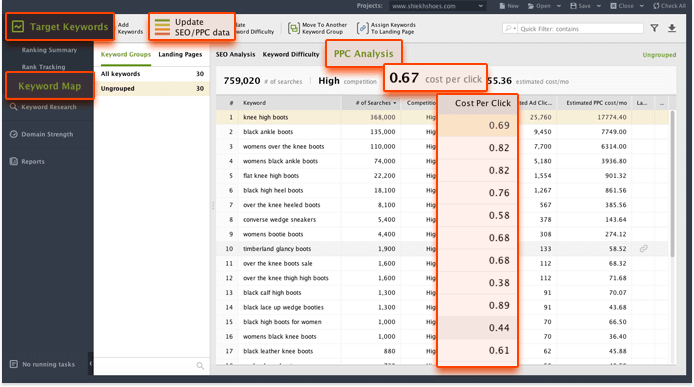694x387 pixels.
Task: Click the Keyword column header
Action: 290,103
